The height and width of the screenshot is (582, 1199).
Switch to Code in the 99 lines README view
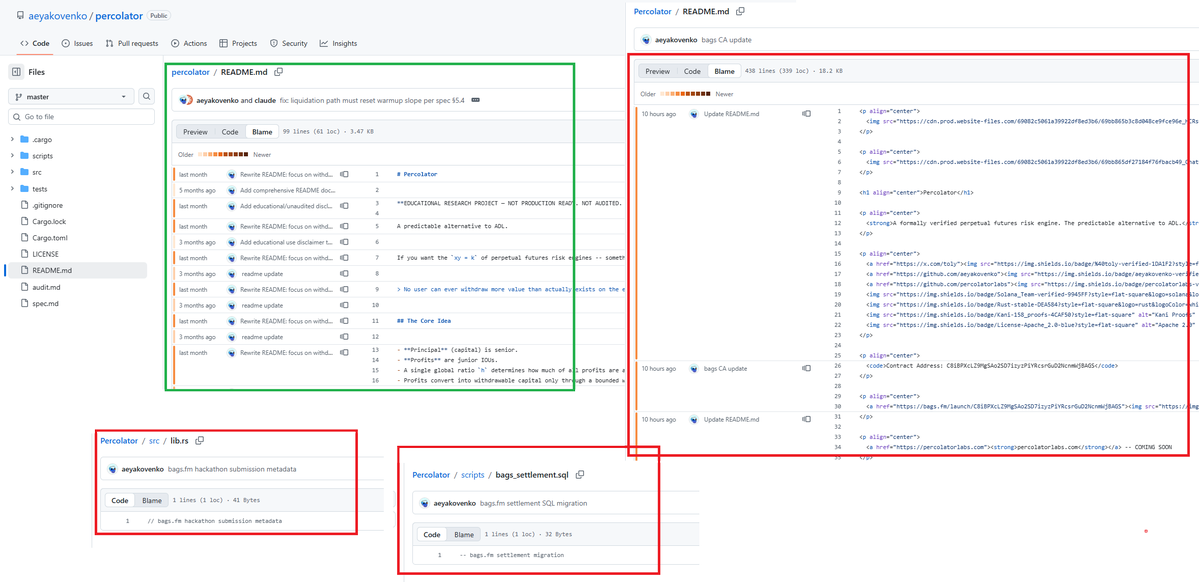pos(230,132)
